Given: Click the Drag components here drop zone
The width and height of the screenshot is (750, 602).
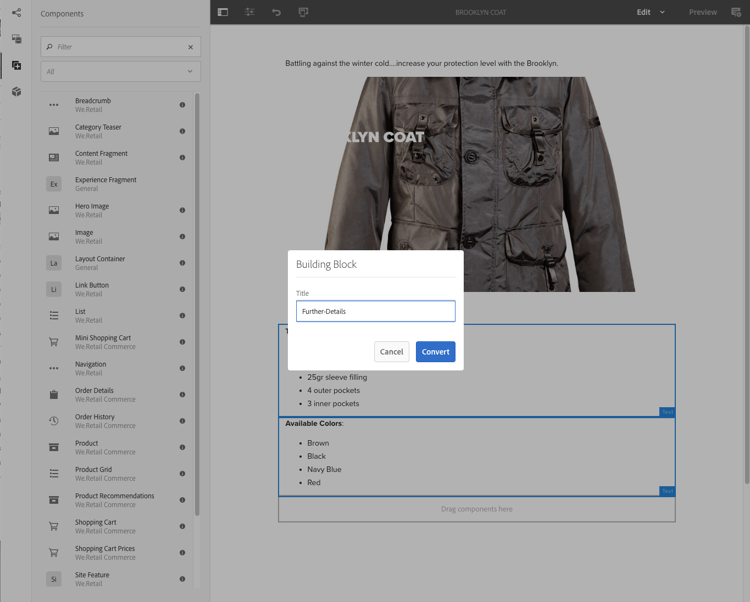Looking at the screenshot, I should (x=476, y=509).
